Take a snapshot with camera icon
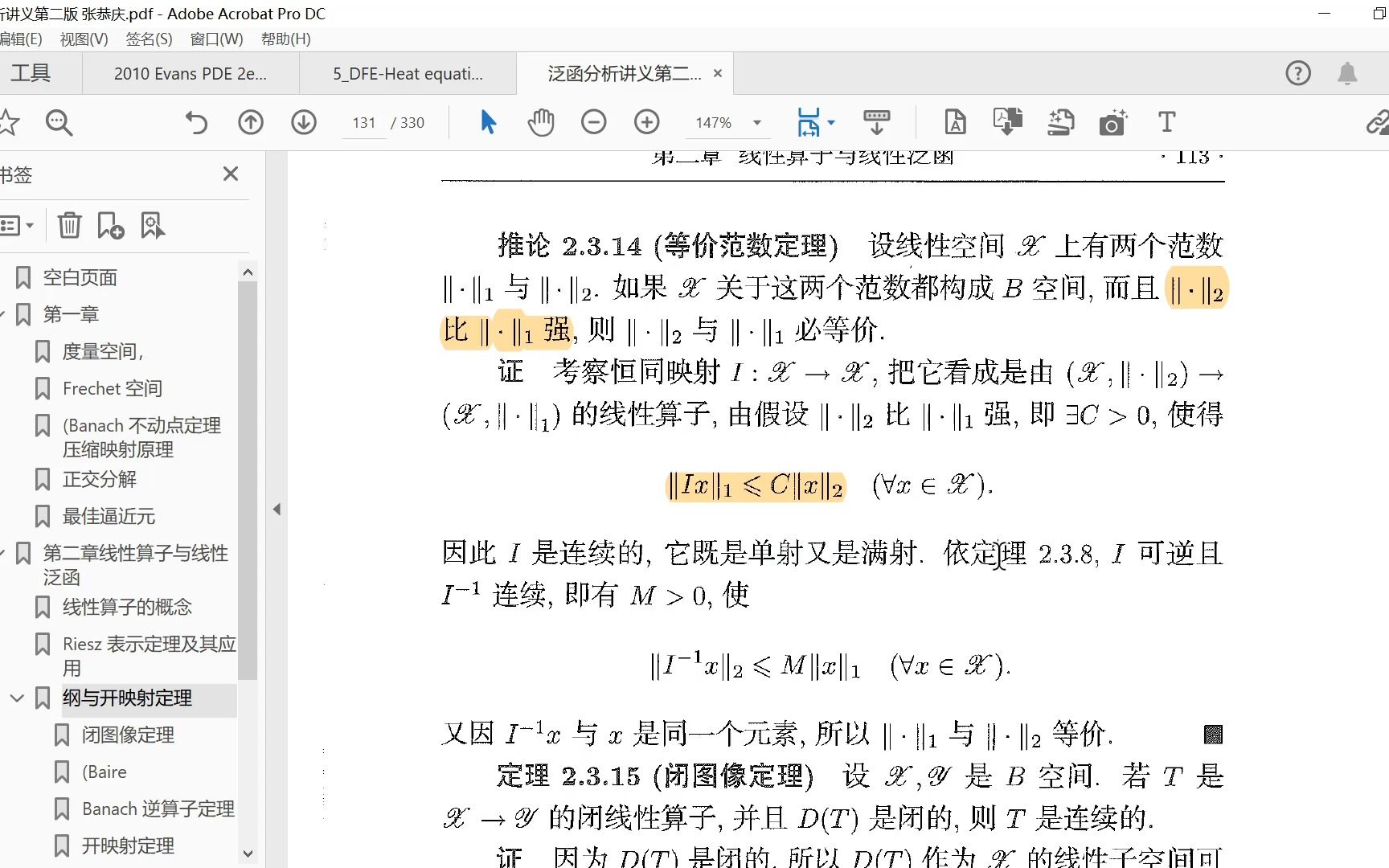This screenshot has height=868, width=1389. pyautogui.click(x=1113, y=123)
